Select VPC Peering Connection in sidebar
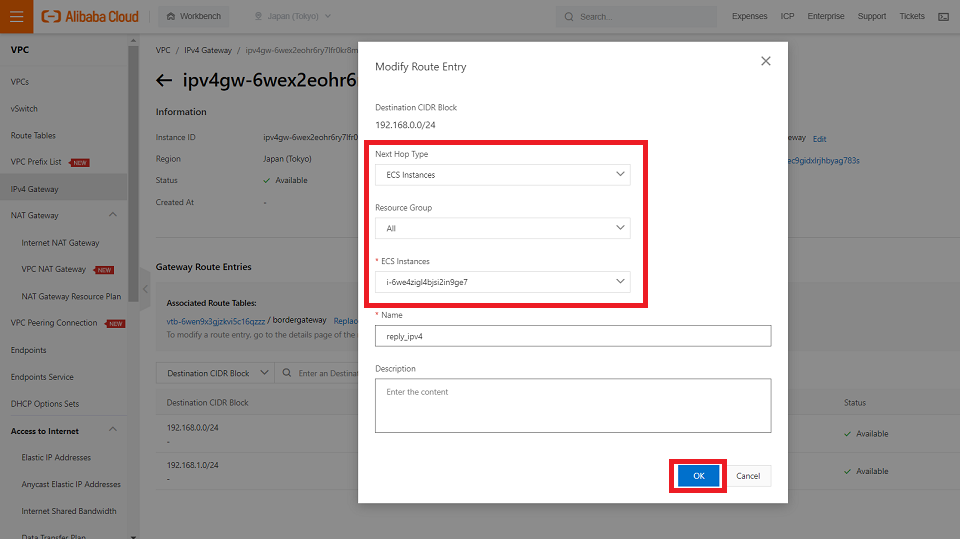 click(x=54, y=323)
